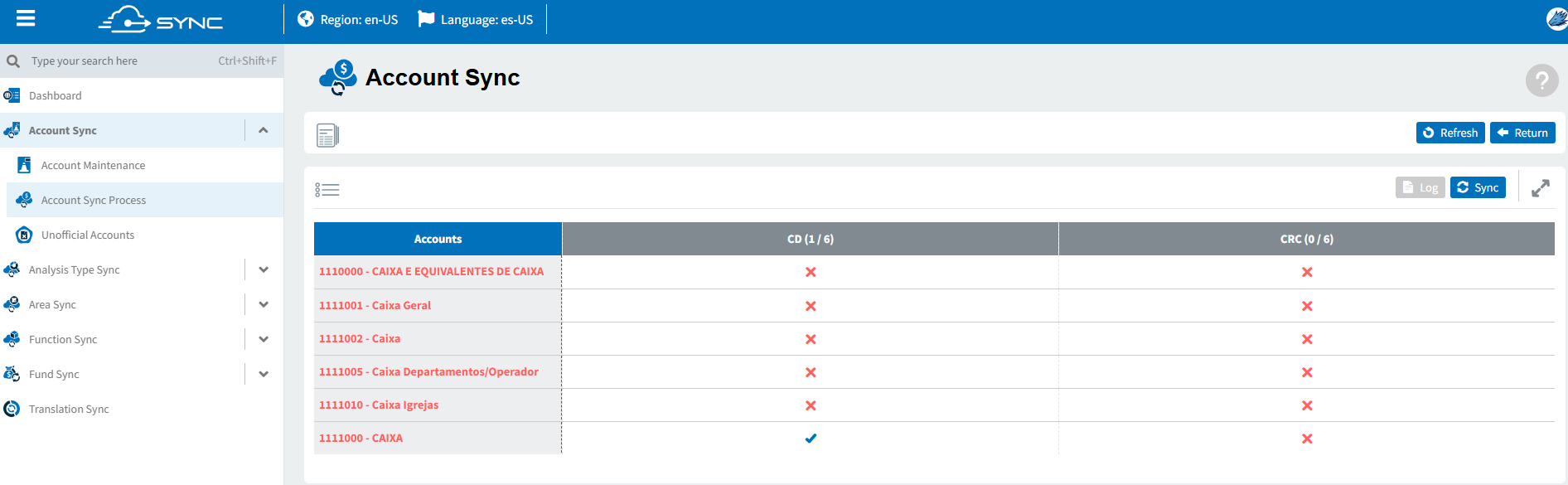Focus the sidebar search field
The height and width of the screenshot is (485, 1568).
pyautogui.click(x=142, y=61)
